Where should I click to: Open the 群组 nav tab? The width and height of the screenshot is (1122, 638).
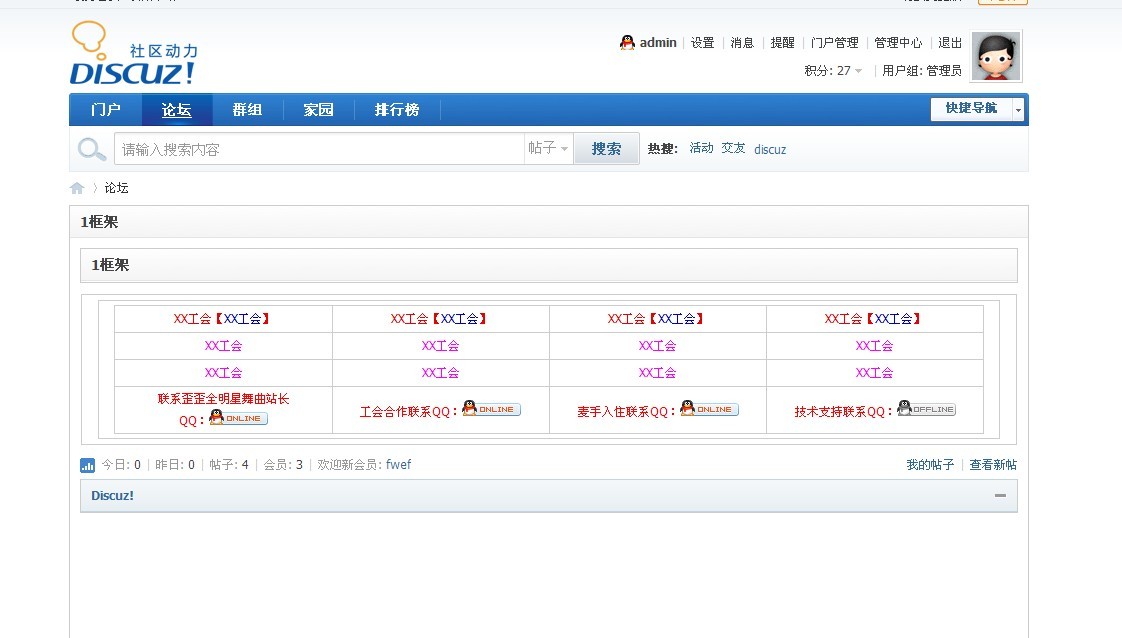coord(248,109)
